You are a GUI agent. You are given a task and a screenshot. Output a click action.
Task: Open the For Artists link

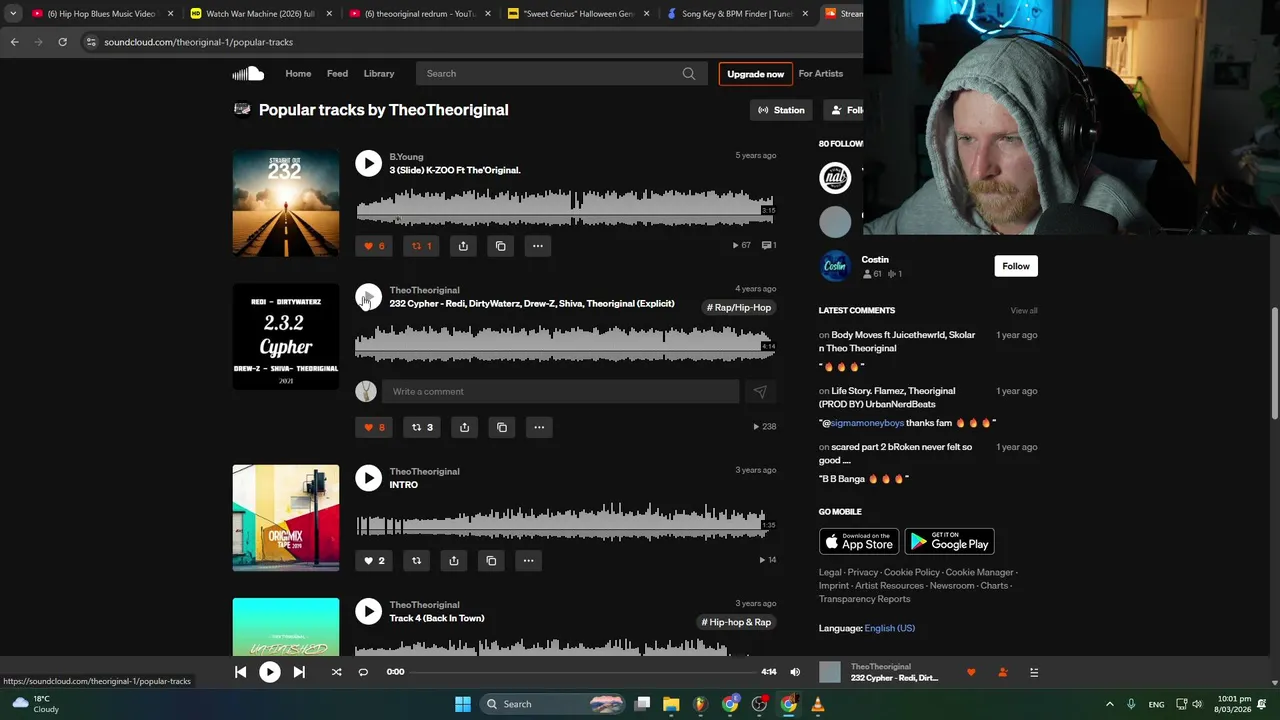coord(820,73)
